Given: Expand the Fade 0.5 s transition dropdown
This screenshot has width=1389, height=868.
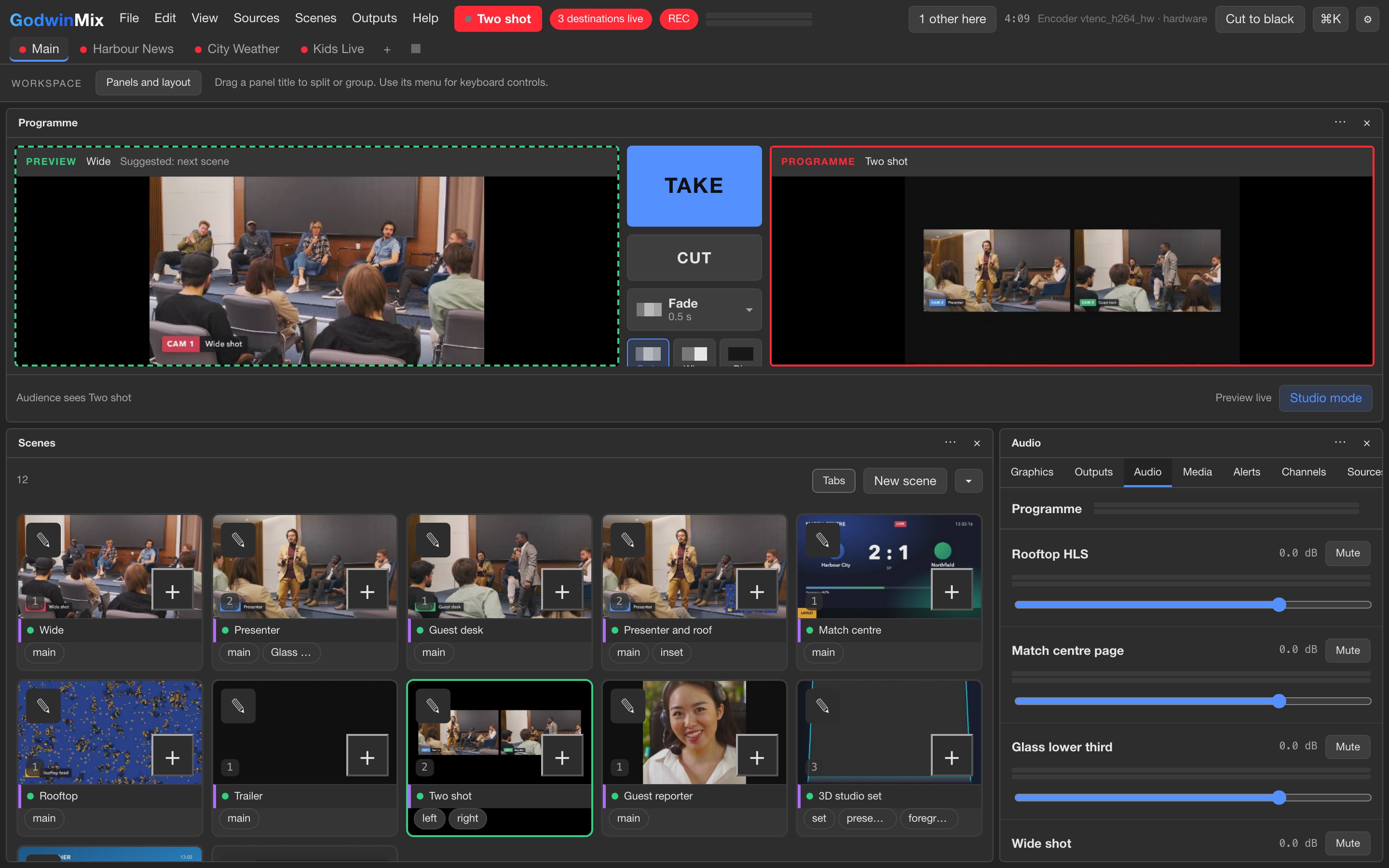Looking at the screenshot, I should pyautogui.click(x=694, y=310).
